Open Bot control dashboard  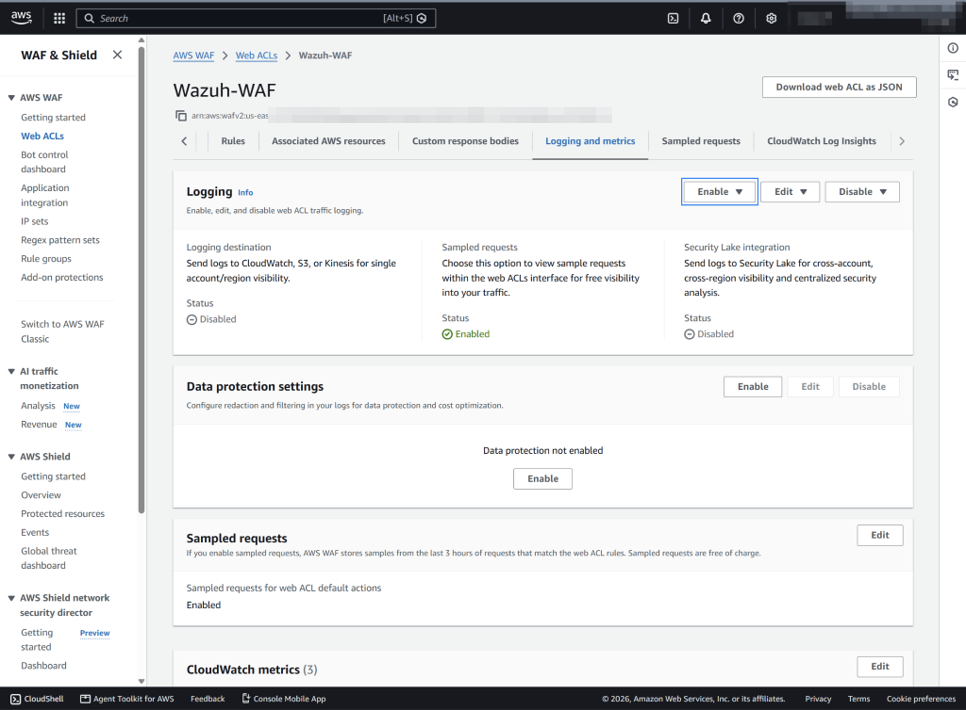(44, 162)
